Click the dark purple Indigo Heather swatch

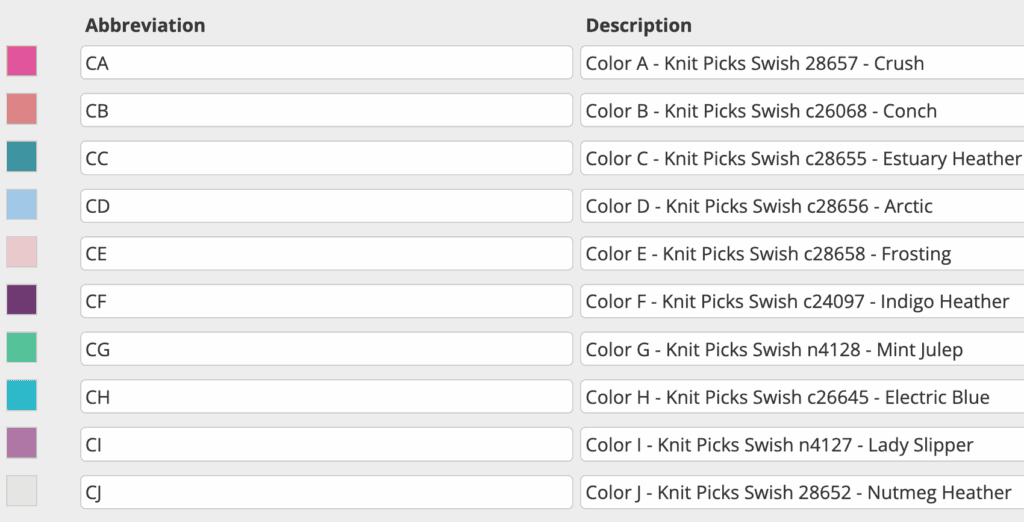pos(22,300)
